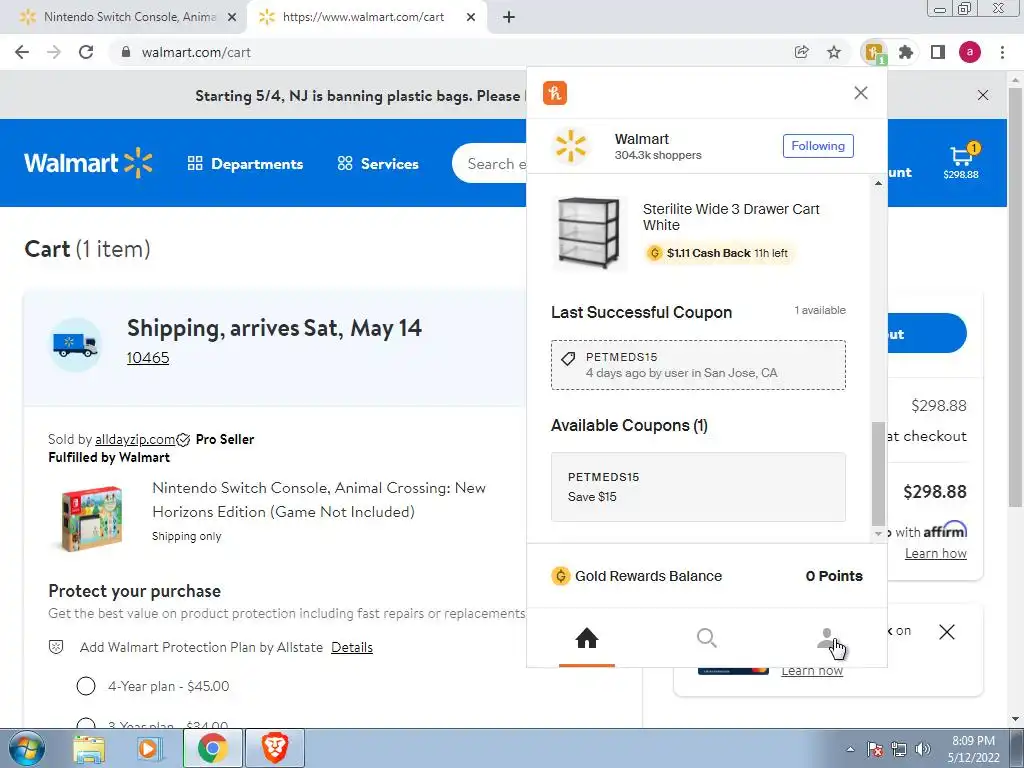Screen dimensions: 1024x768
Task: Toggle the browser side panel icon
Action: (x=938, y=52)
